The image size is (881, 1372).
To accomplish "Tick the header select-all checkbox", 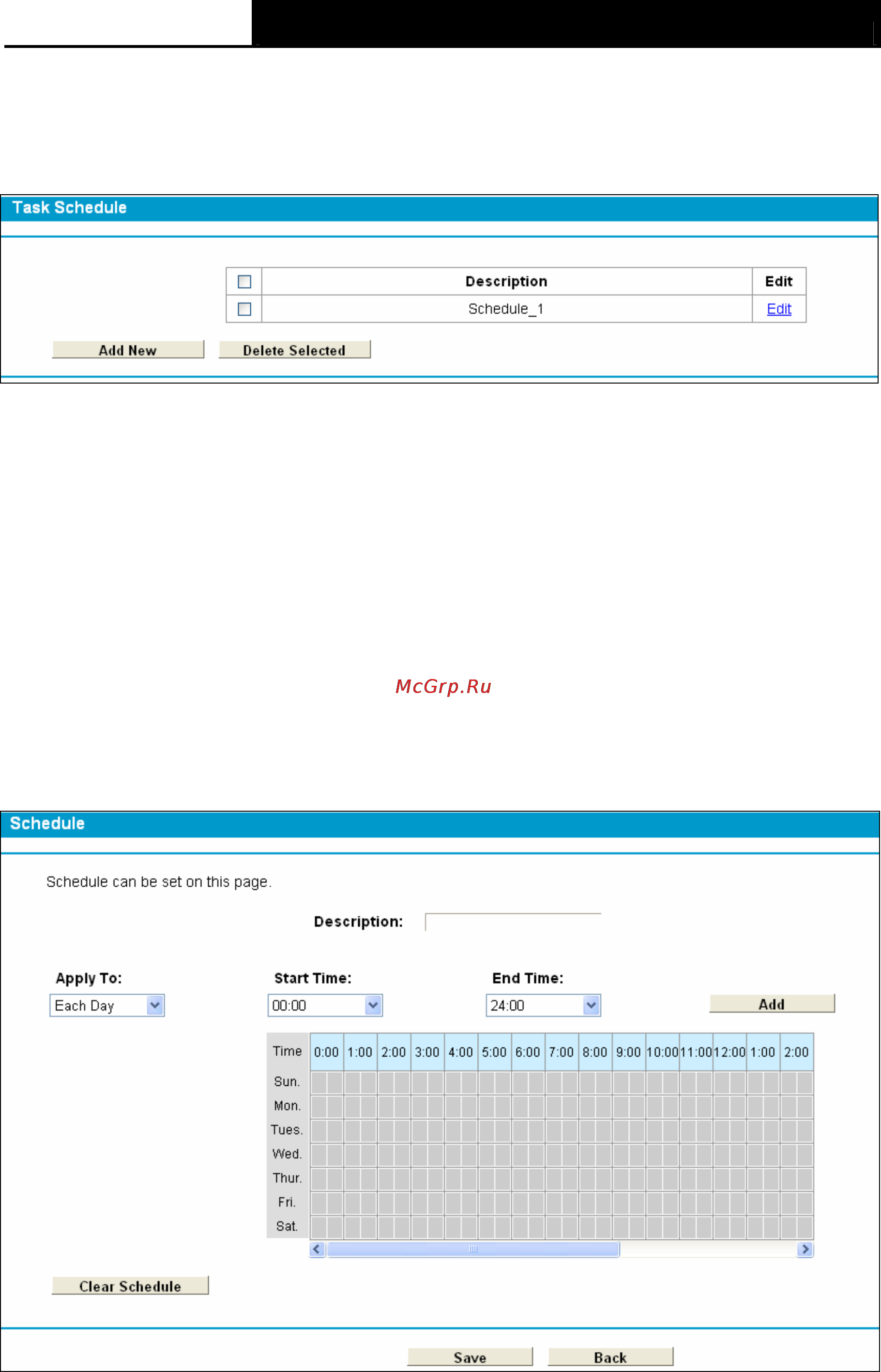I will (x=244, y=281).
